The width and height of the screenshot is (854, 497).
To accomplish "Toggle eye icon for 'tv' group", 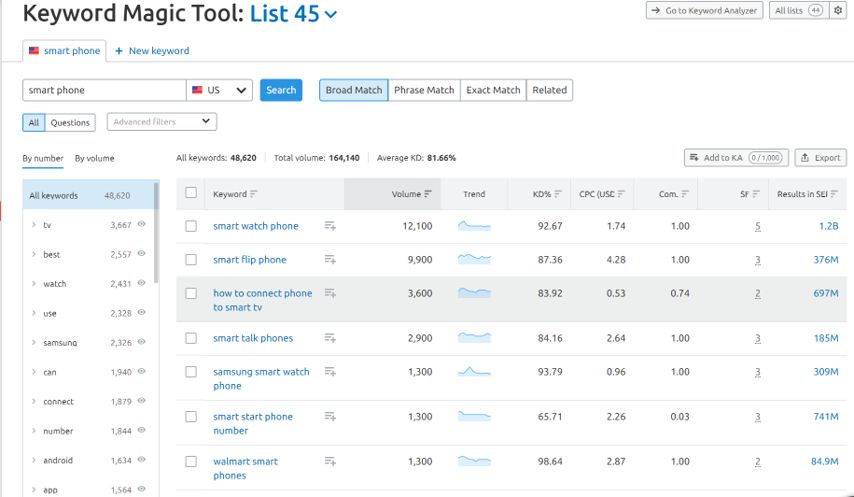I will (x=141, y=225).
